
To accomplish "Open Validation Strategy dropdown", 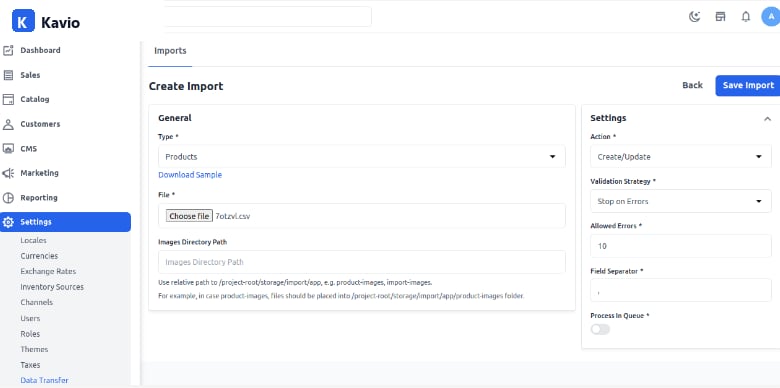I will pos(681,201).
